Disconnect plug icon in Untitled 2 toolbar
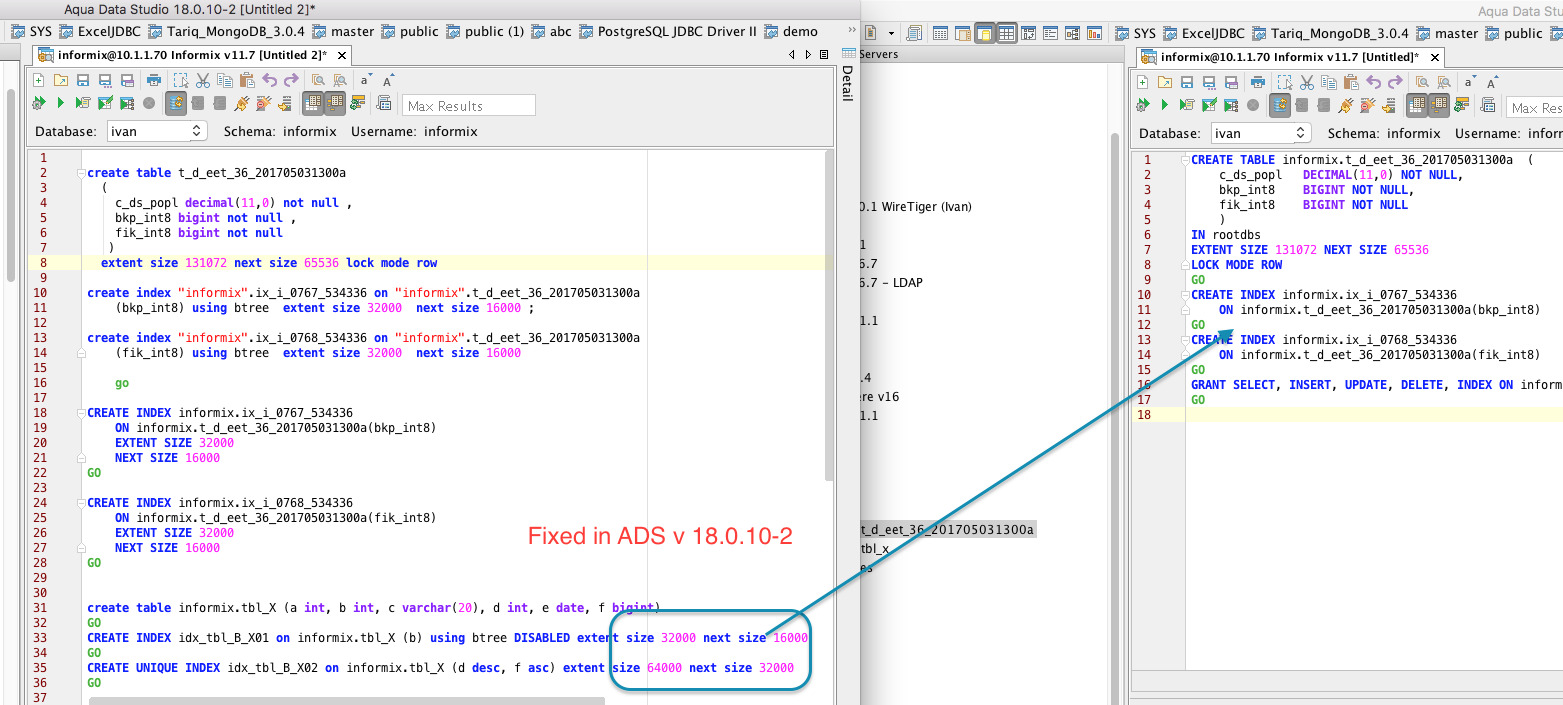The height and width of the screenshot is (705, 1563). click(263, 103)
